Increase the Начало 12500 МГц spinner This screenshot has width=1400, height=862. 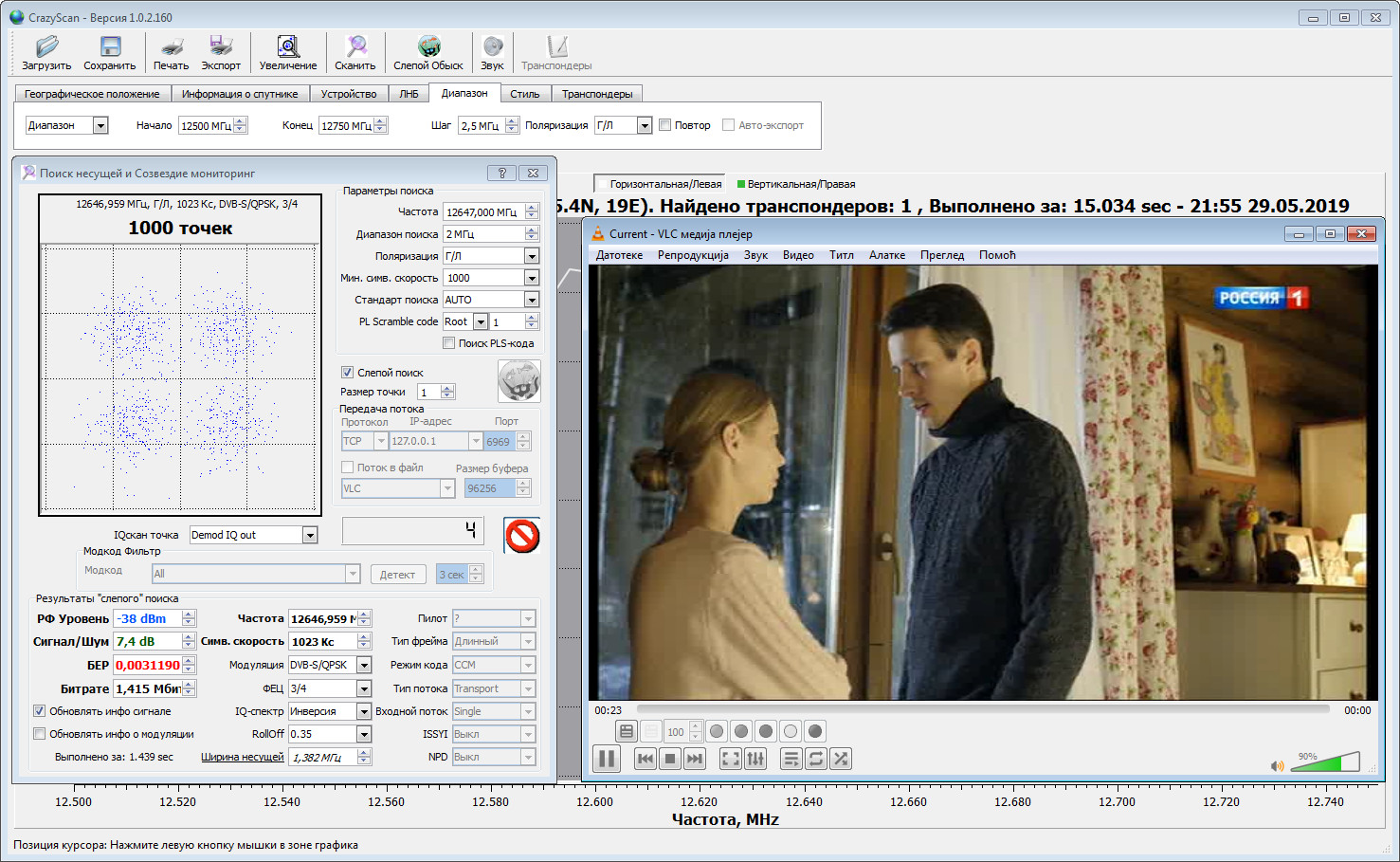coord(240,120)
